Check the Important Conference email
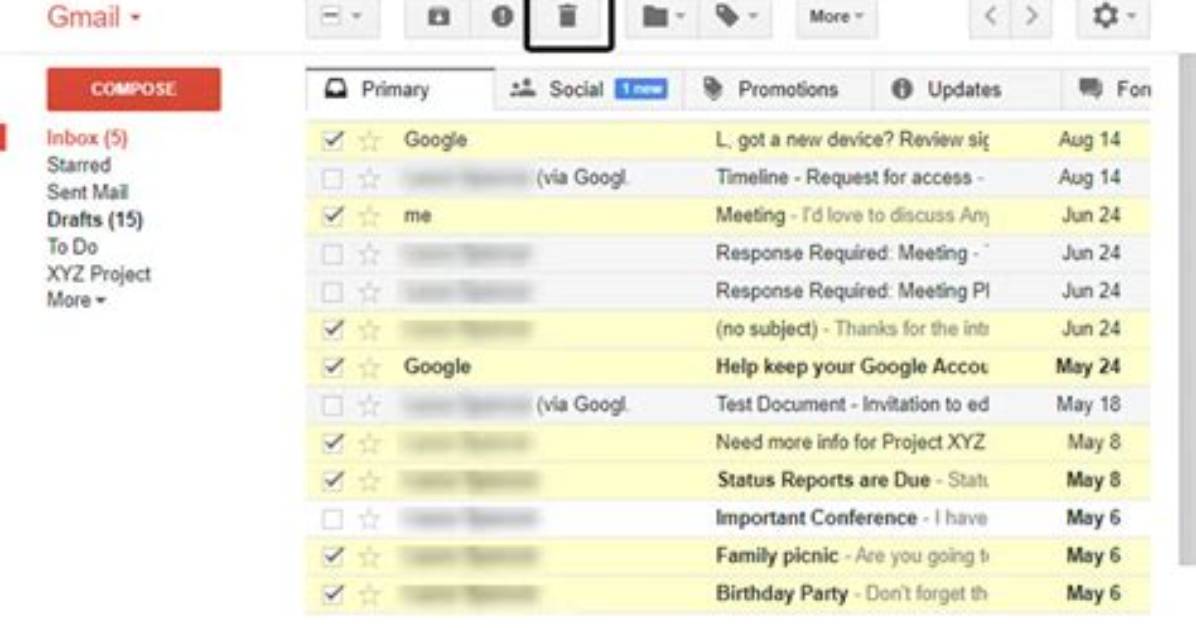 coord(333,519)
